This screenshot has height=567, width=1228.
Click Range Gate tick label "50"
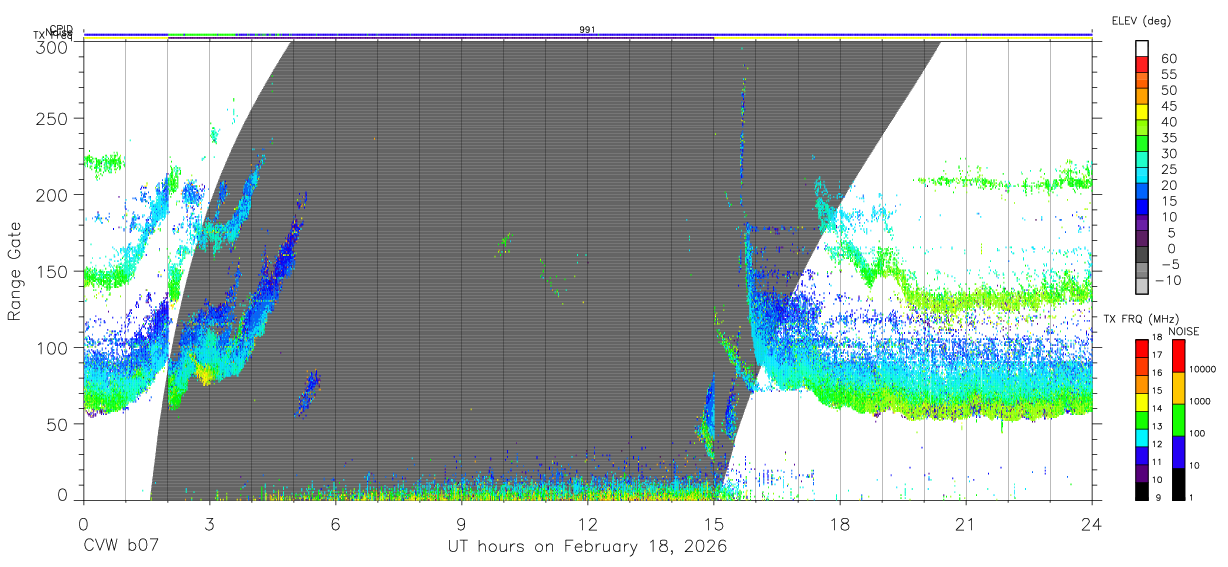click(x=57, y=423)
